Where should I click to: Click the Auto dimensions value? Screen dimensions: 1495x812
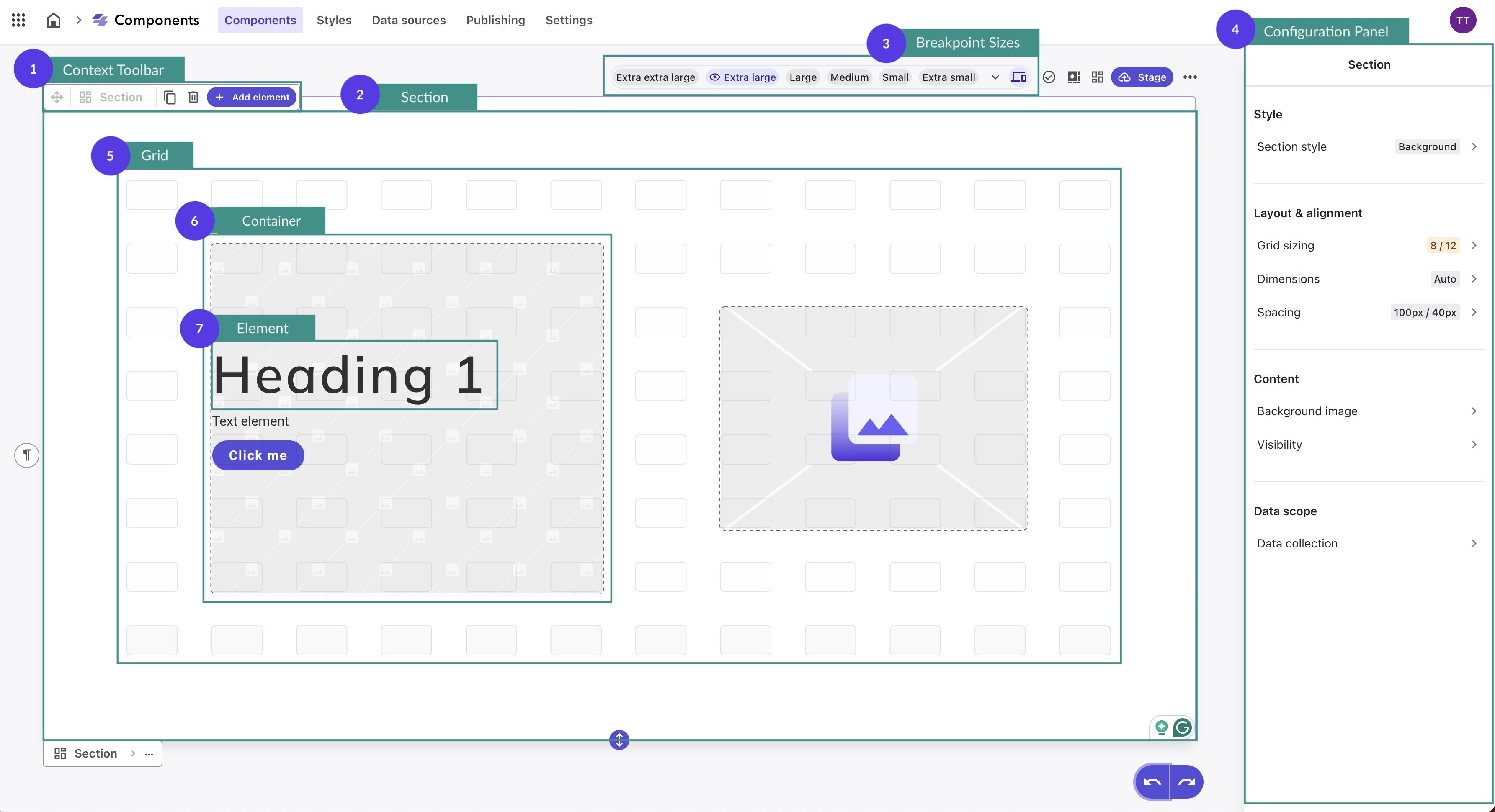click(x=1444, y=279)
